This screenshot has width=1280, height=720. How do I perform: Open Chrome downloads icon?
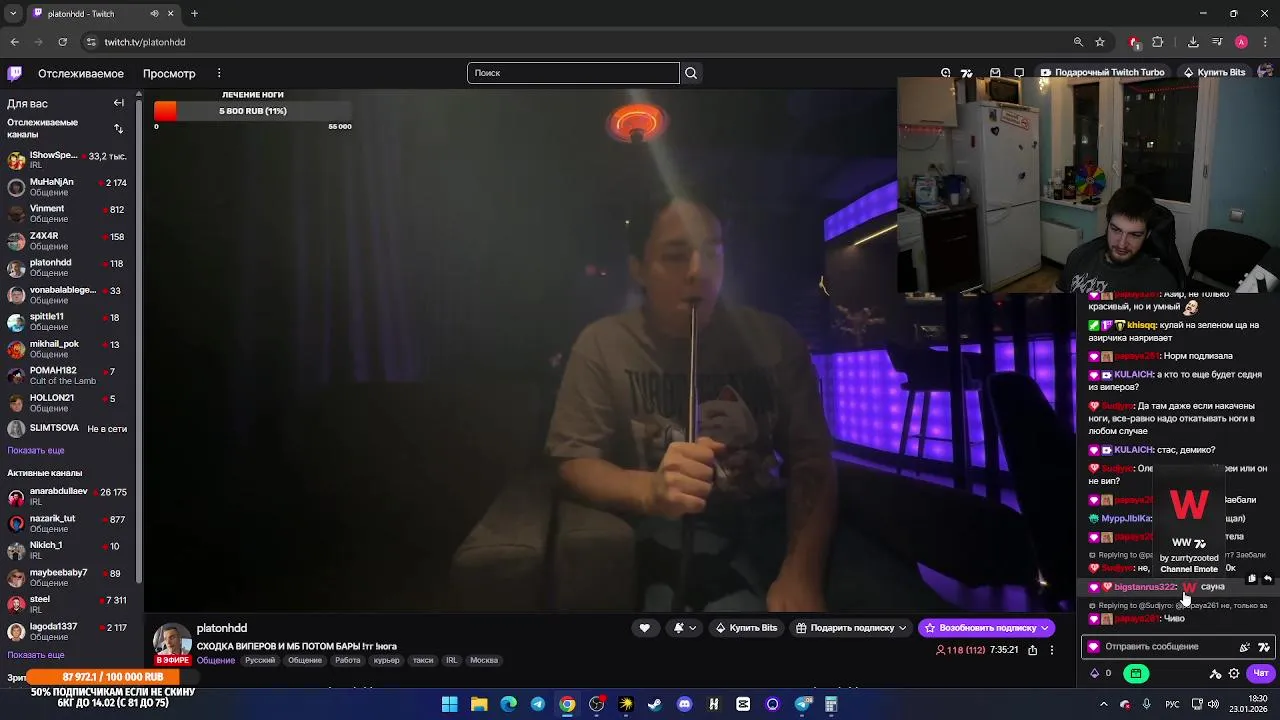[1193, 42]
